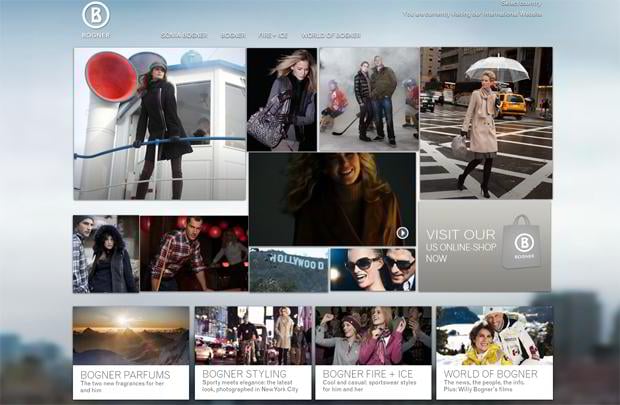Click the Bogner circular logo in header
Viewport: 620px width, 405px height.
96,15
